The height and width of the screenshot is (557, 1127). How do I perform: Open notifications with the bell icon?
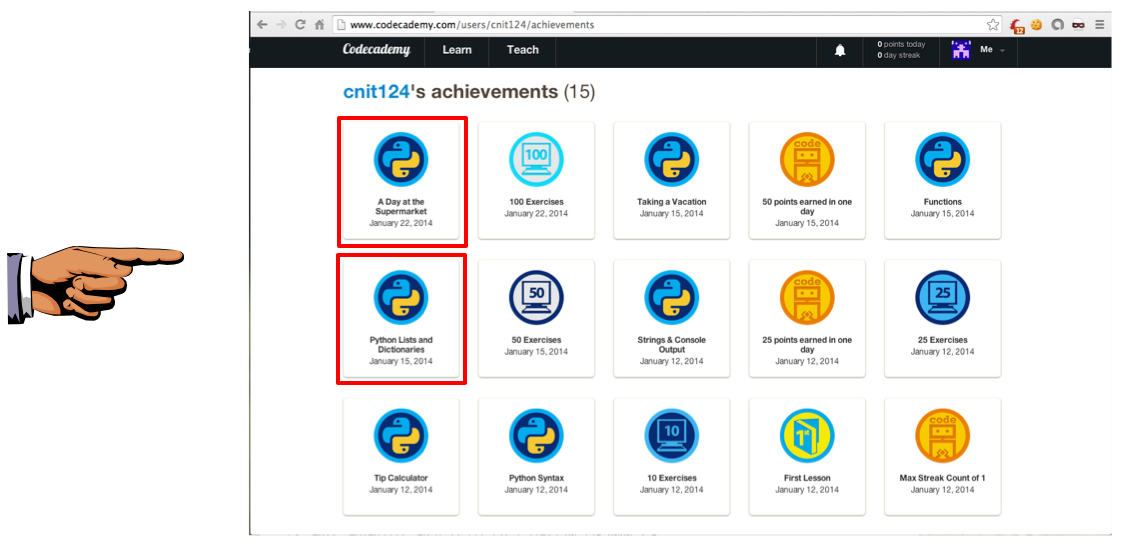[840, 50]
